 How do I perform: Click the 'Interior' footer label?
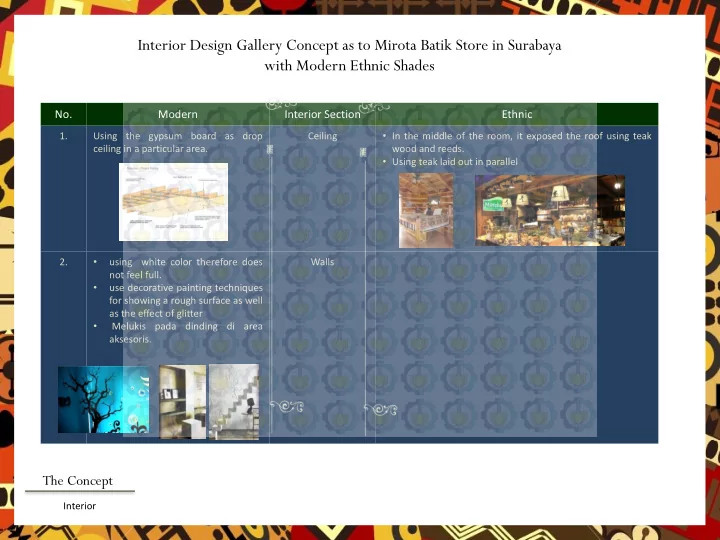tap(79, 506)
